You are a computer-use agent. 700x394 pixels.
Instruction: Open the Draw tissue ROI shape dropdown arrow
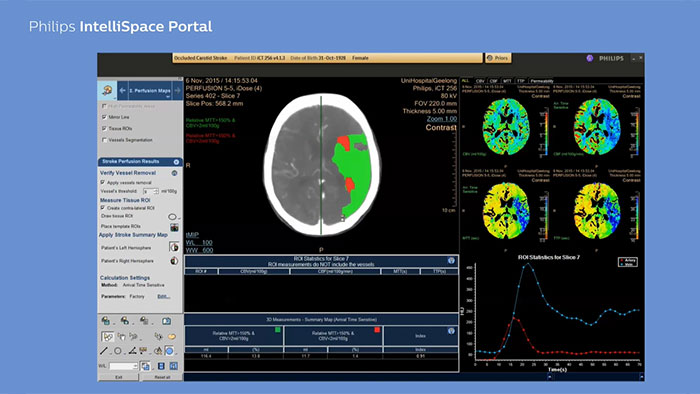179,218
